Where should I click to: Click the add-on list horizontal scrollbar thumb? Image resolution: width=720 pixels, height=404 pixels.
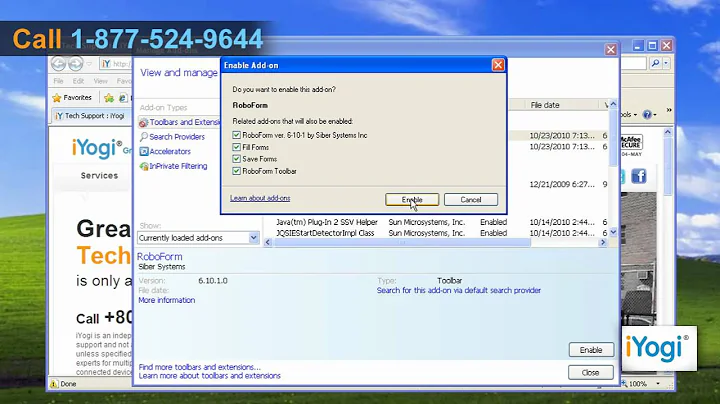tap(402, 242)
